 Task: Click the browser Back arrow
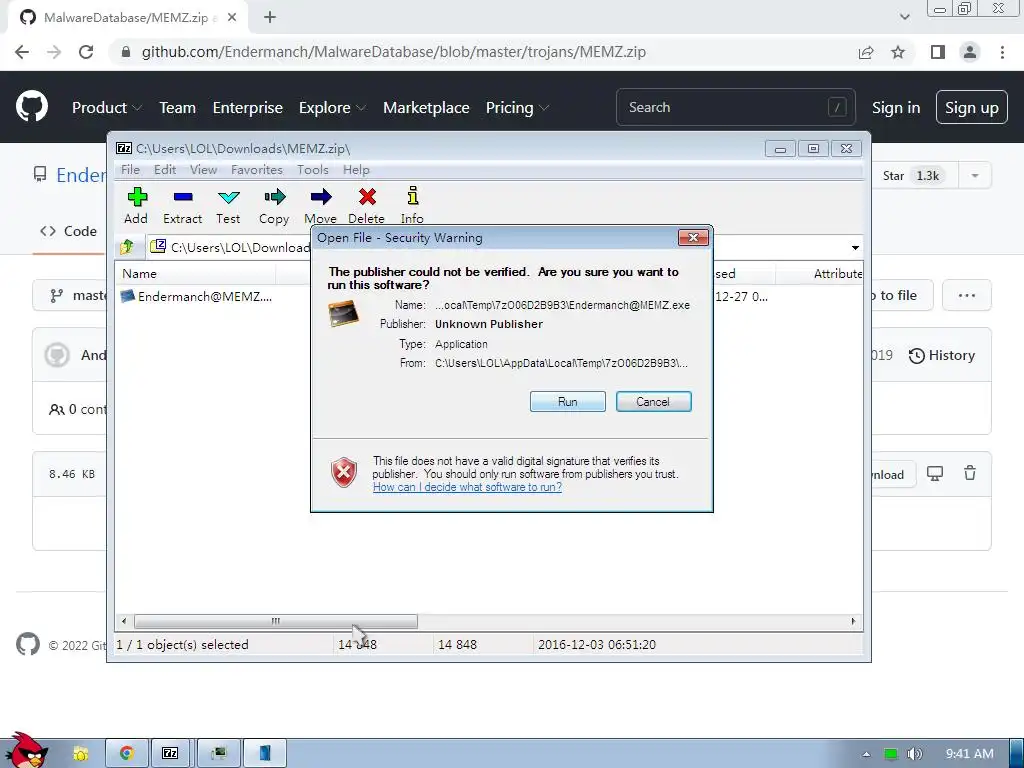click(22, 52)
